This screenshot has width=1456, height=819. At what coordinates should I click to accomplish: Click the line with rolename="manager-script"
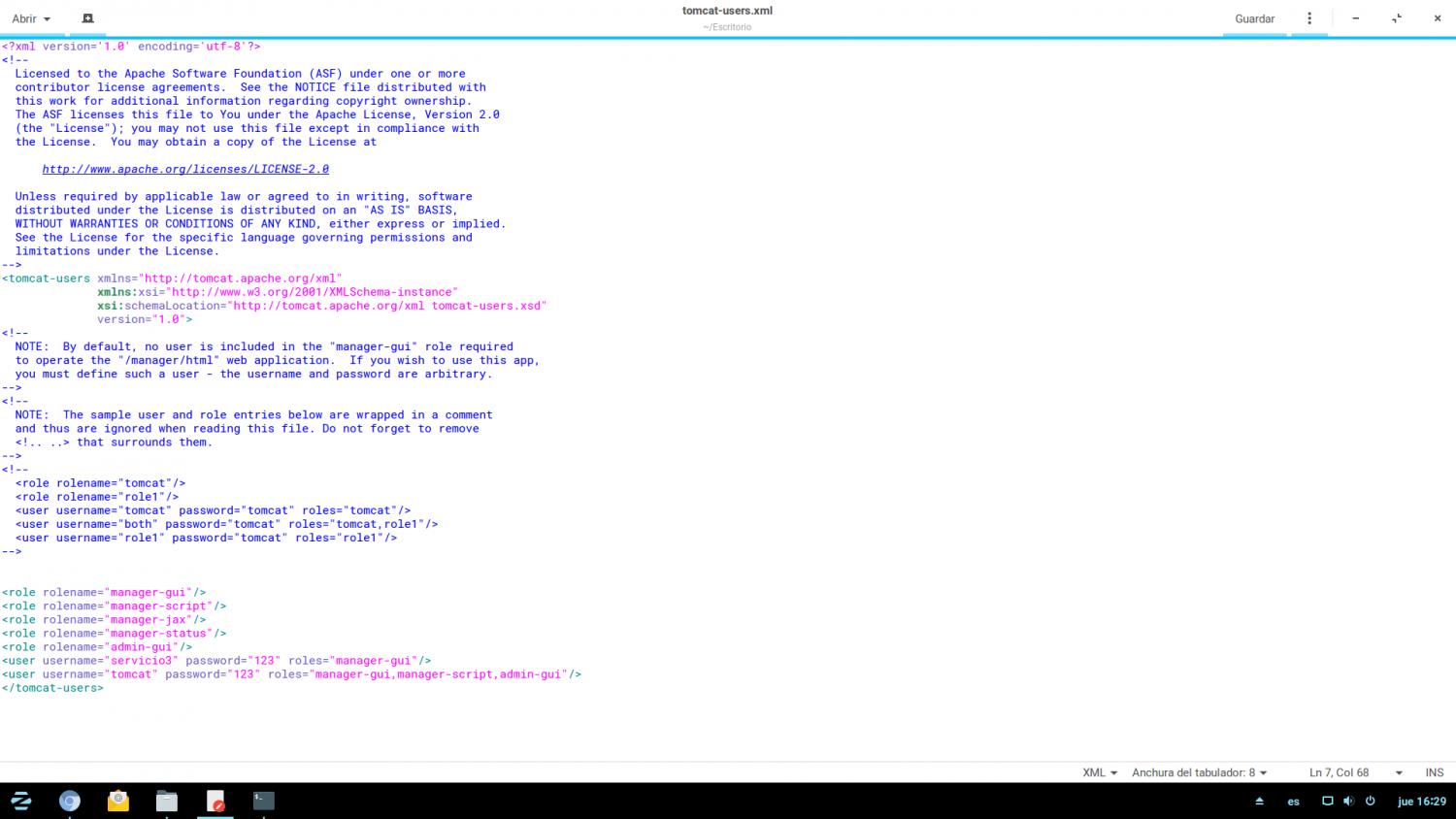[x=114, y=606]
